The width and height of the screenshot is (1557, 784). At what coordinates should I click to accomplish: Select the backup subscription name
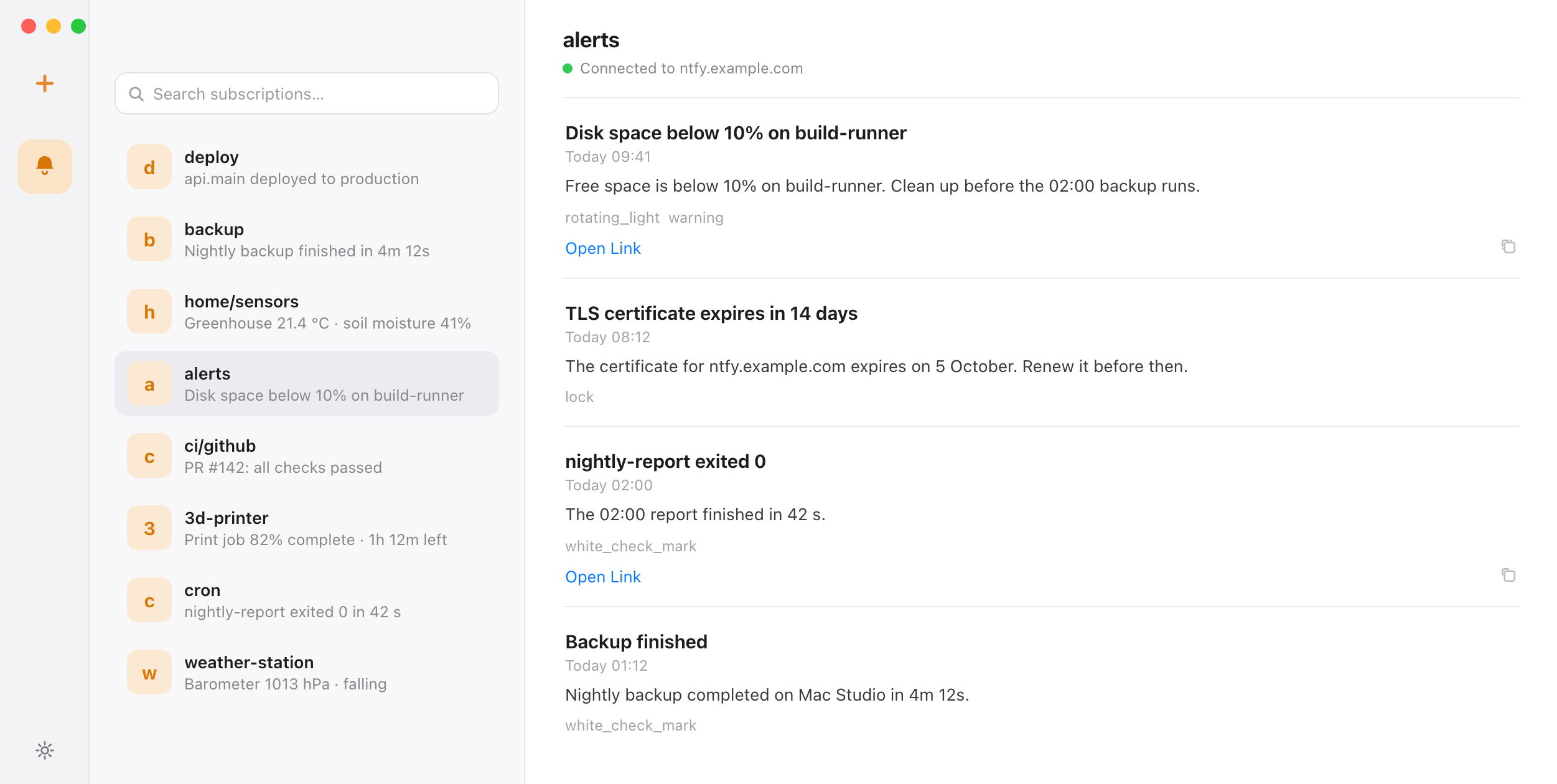(214, 229)
